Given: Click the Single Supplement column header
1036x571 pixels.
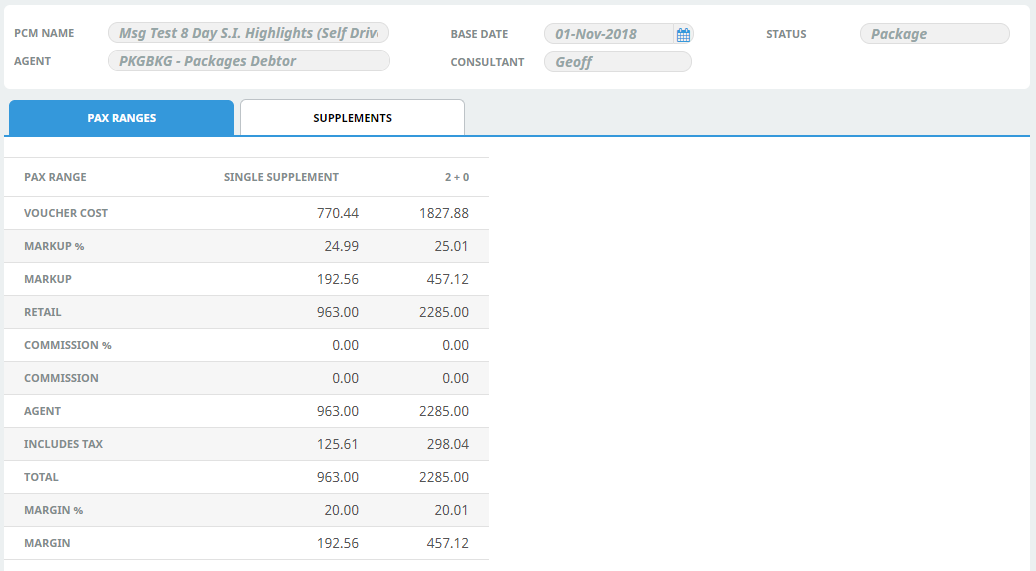Looking at the screenshot, I should coord(281,177).
